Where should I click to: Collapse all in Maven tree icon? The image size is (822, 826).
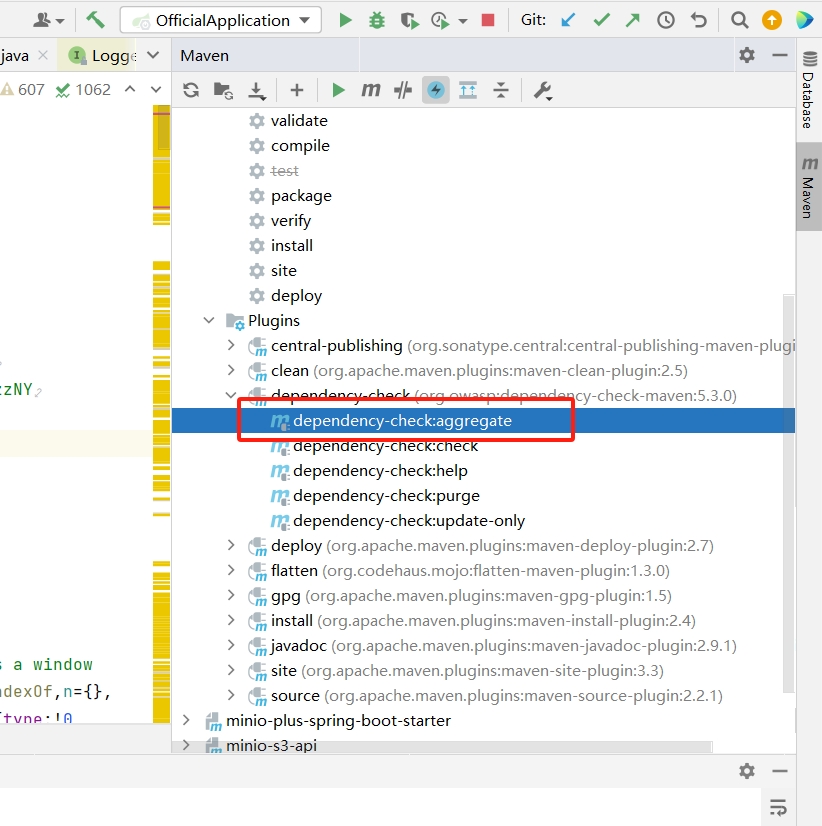point(501,90)
